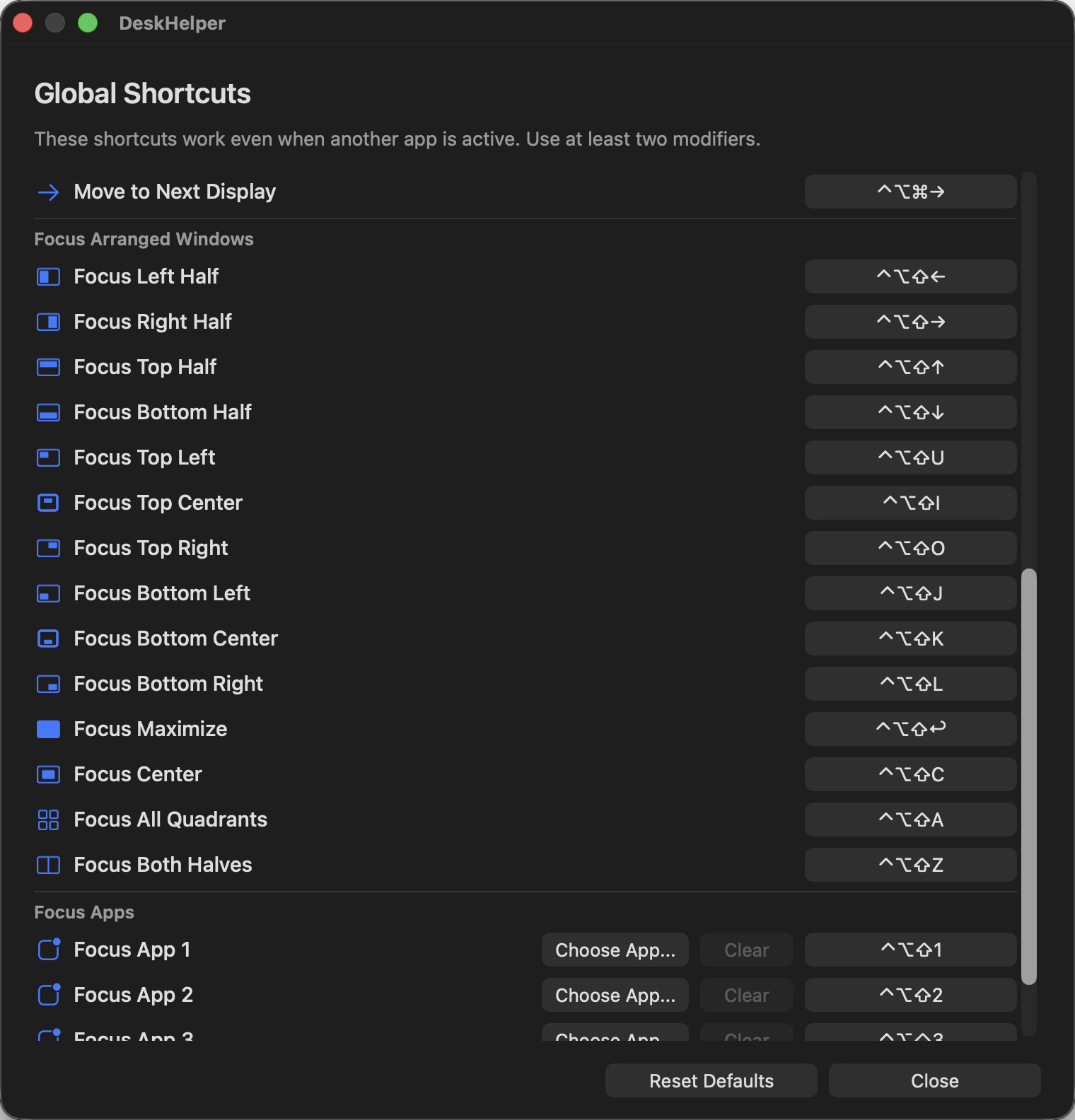Click the Focus Bottom Left icon
Image resolution: width=1075 pixels, height=1120 pixels.
(48, 593)
